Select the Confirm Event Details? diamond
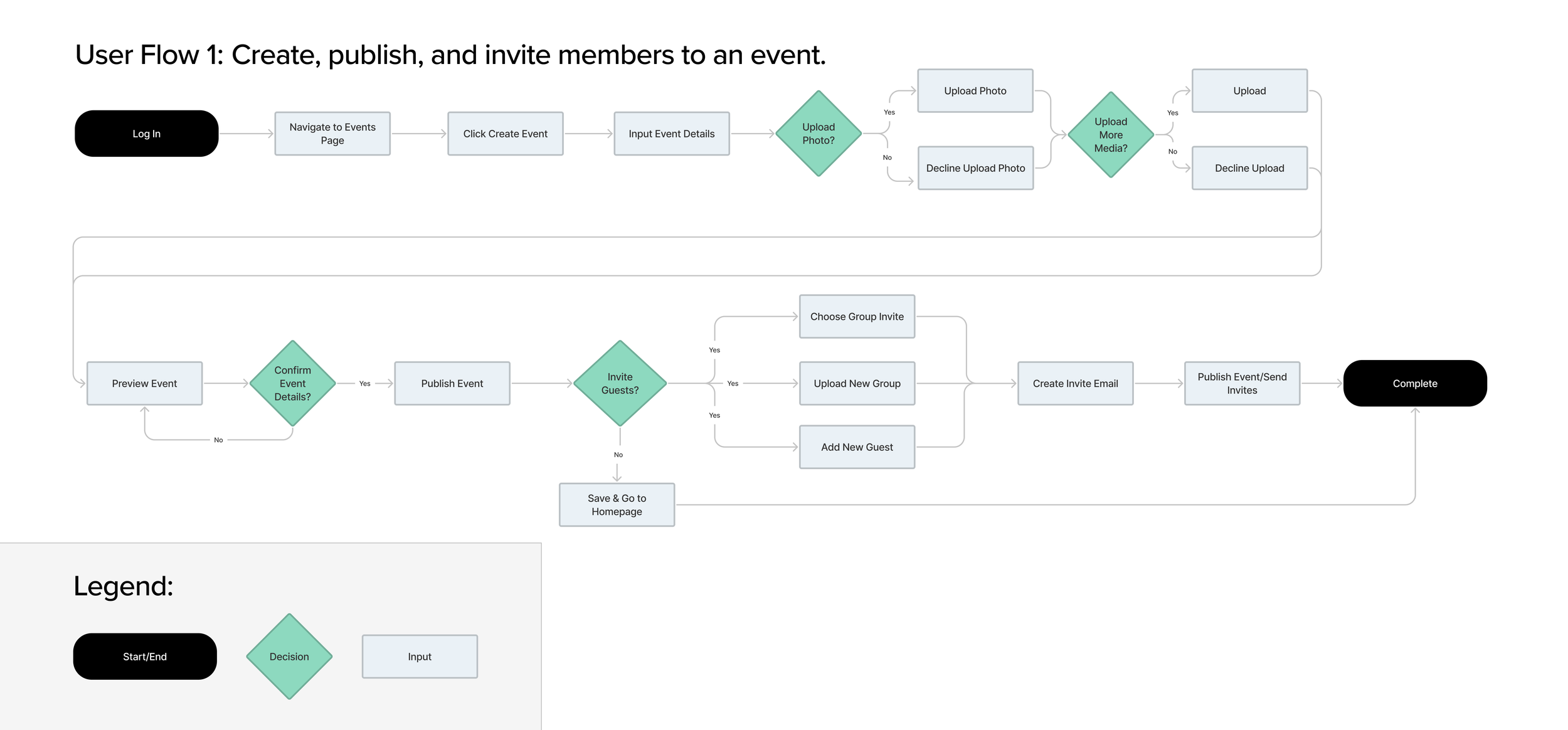The image size is (1568, 730). (292, 383)
